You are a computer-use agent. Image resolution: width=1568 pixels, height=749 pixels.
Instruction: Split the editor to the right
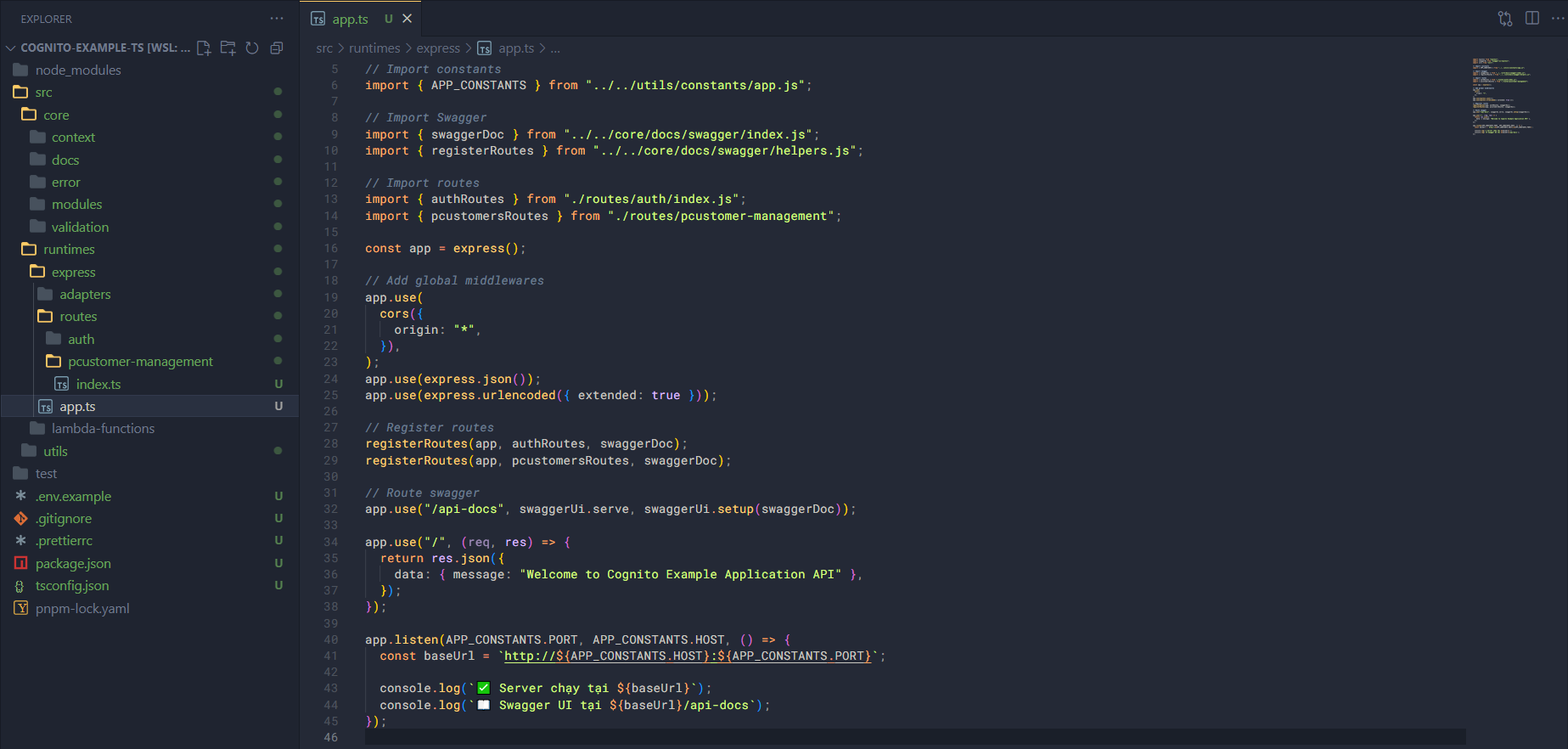tap(1532, 19)
